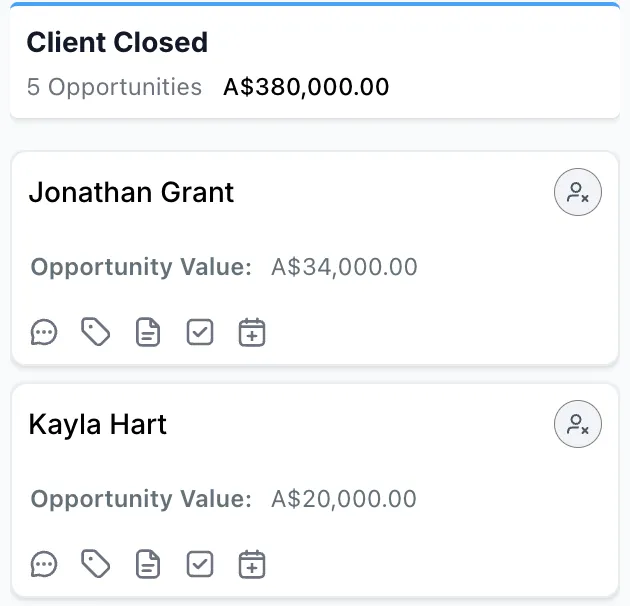Add appointment calendar icon on Kayla Hart card
This screenshot has width=630, height=606.
(x=252, y=564)
